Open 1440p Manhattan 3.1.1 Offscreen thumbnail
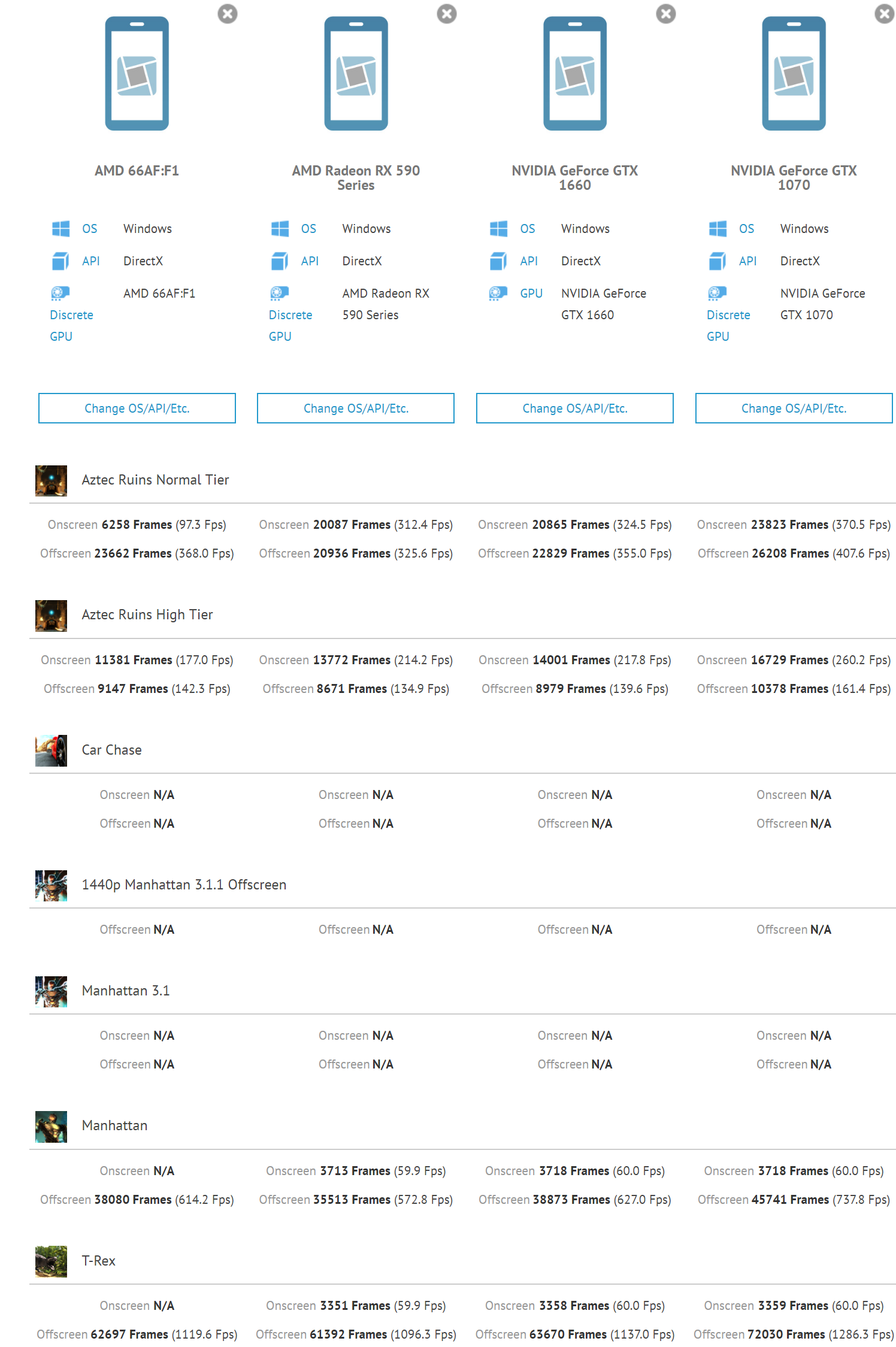The height and width of the screenshot is (1347, 896). (51, 886)
